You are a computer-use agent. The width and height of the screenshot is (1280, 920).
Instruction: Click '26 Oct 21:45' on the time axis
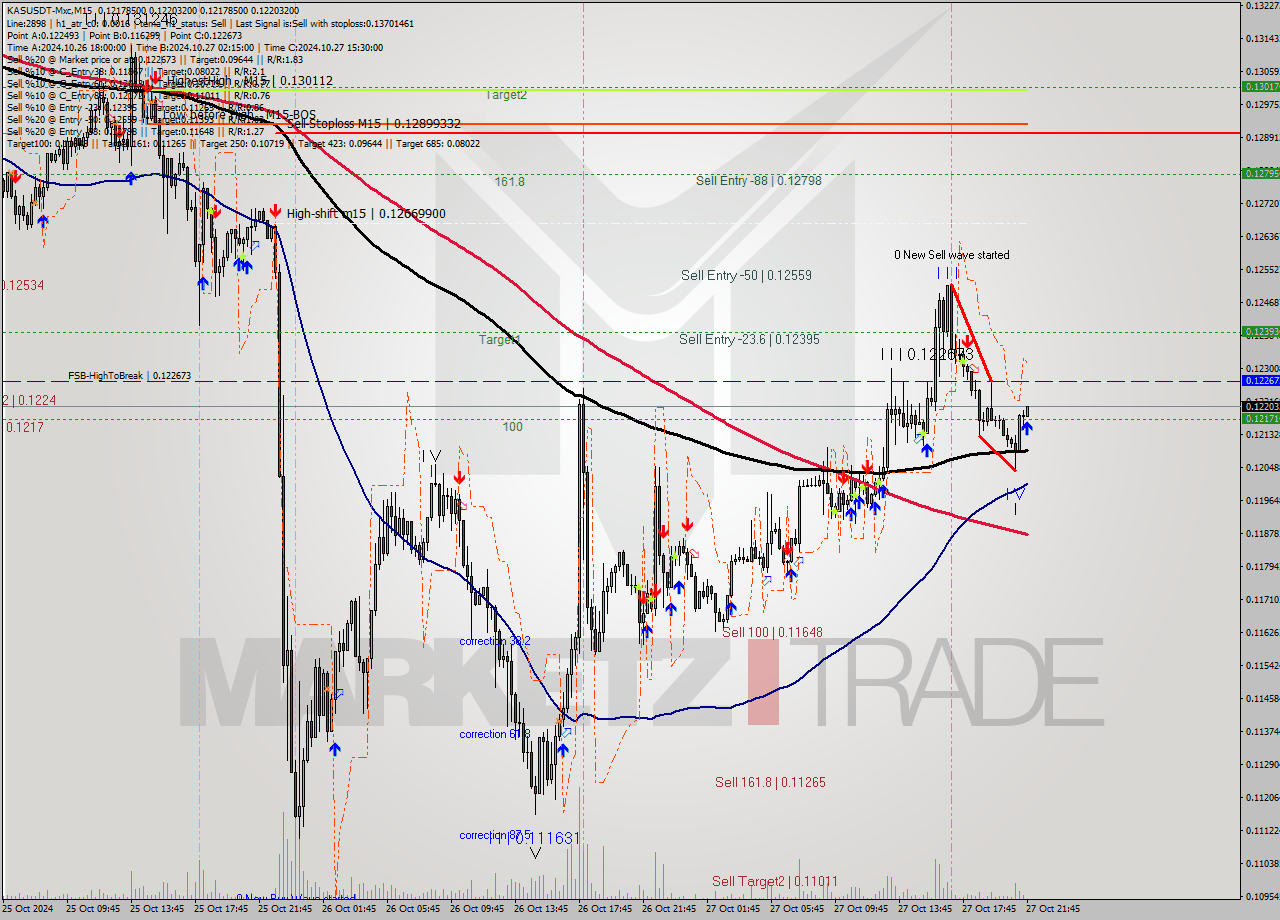coord(668,910)
